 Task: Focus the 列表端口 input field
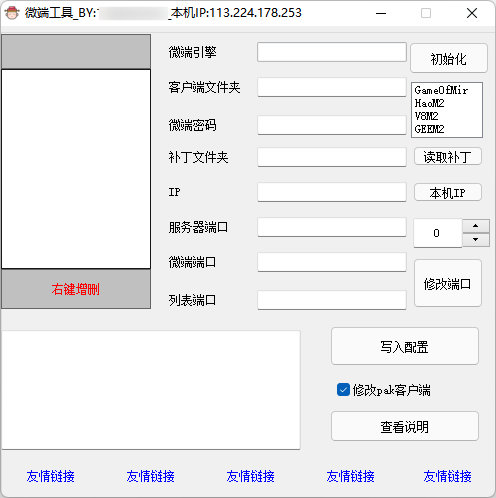pos(332,300)
